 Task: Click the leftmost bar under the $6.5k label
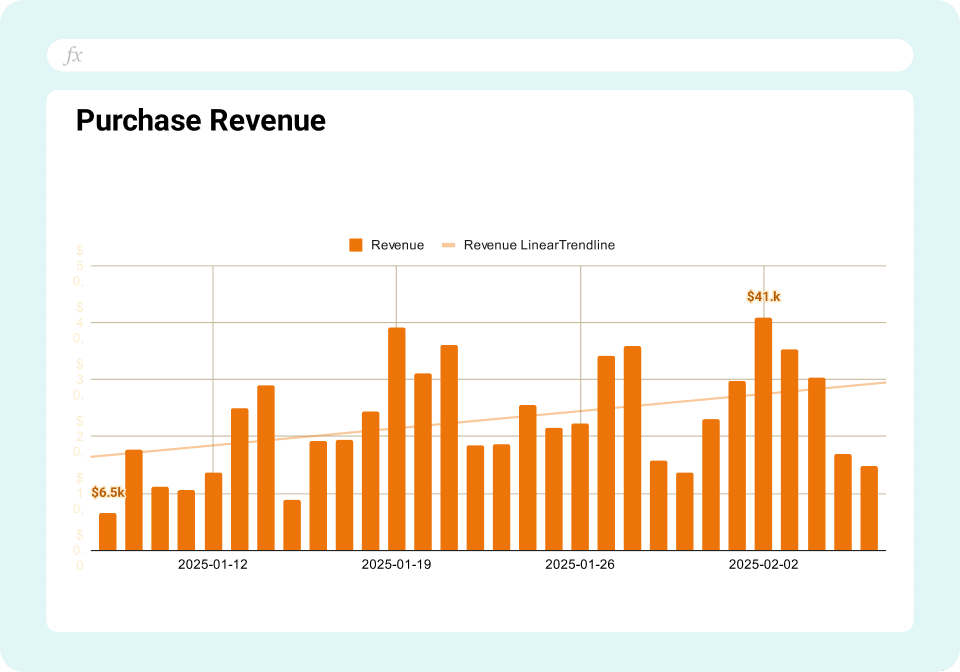point(108,532)
